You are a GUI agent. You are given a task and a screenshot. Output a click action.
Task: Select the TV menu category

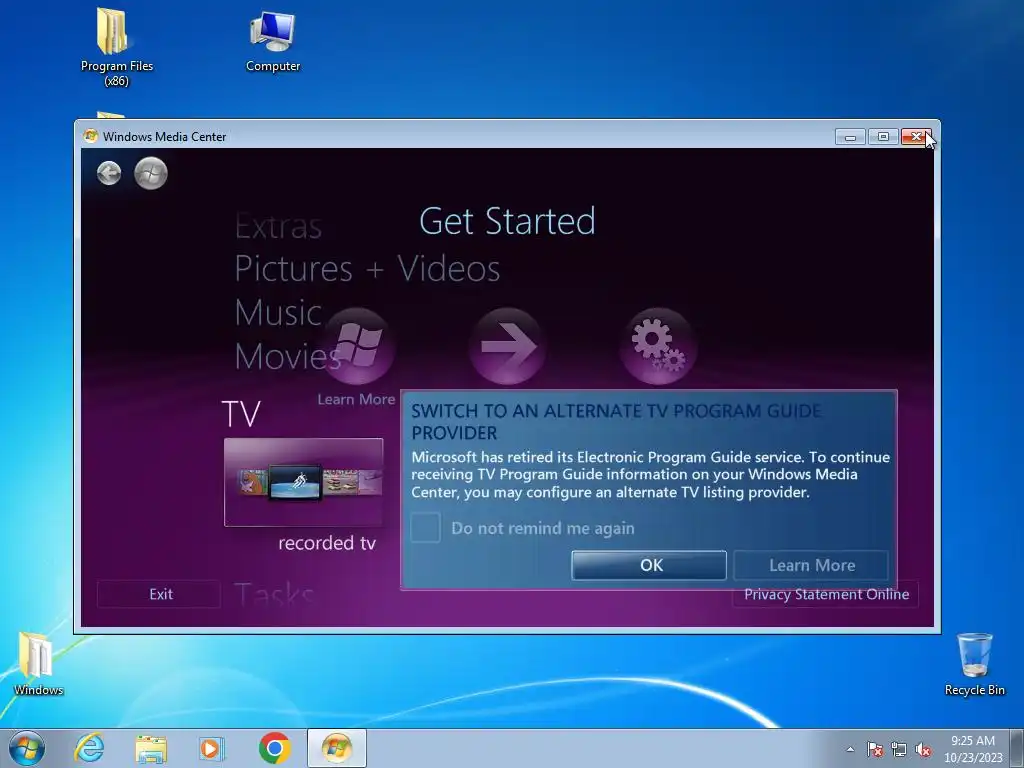(x=241, y=413)
